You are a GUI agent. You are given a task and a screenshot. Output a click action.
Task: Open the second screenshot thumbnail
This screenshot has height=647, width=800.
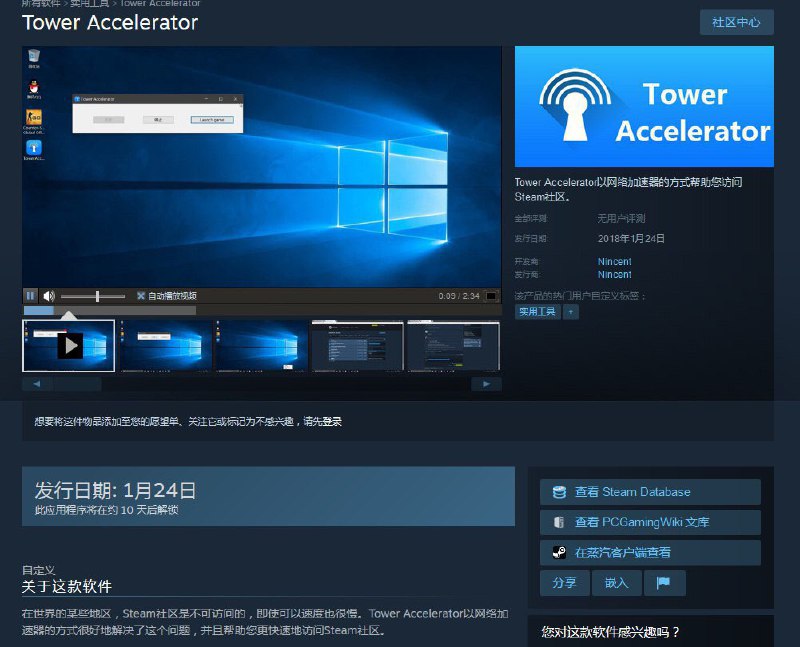pos(165,346)
